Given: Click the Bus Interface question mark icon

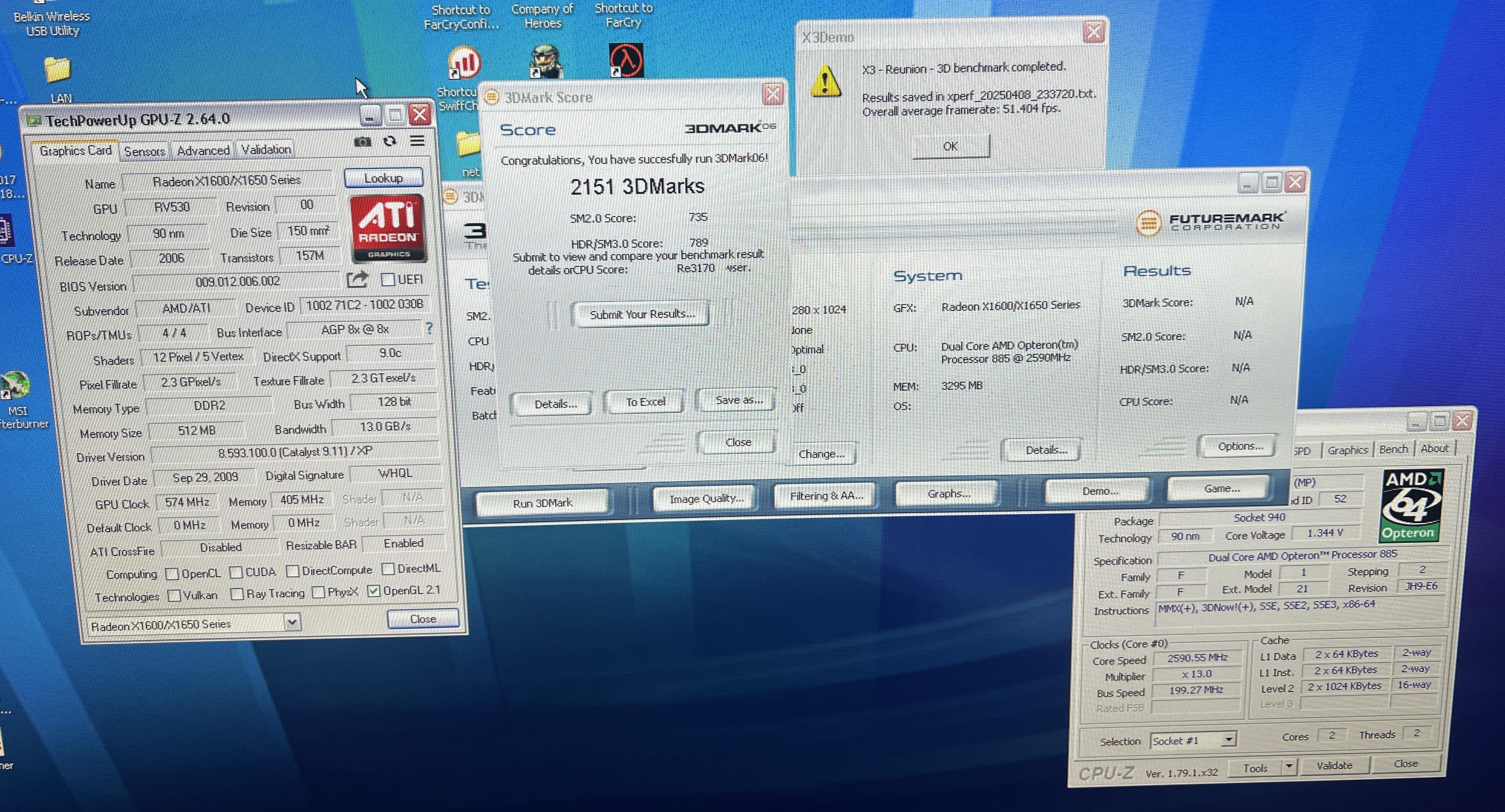Looking at the screenshot, I should click(x=429, y=328).
